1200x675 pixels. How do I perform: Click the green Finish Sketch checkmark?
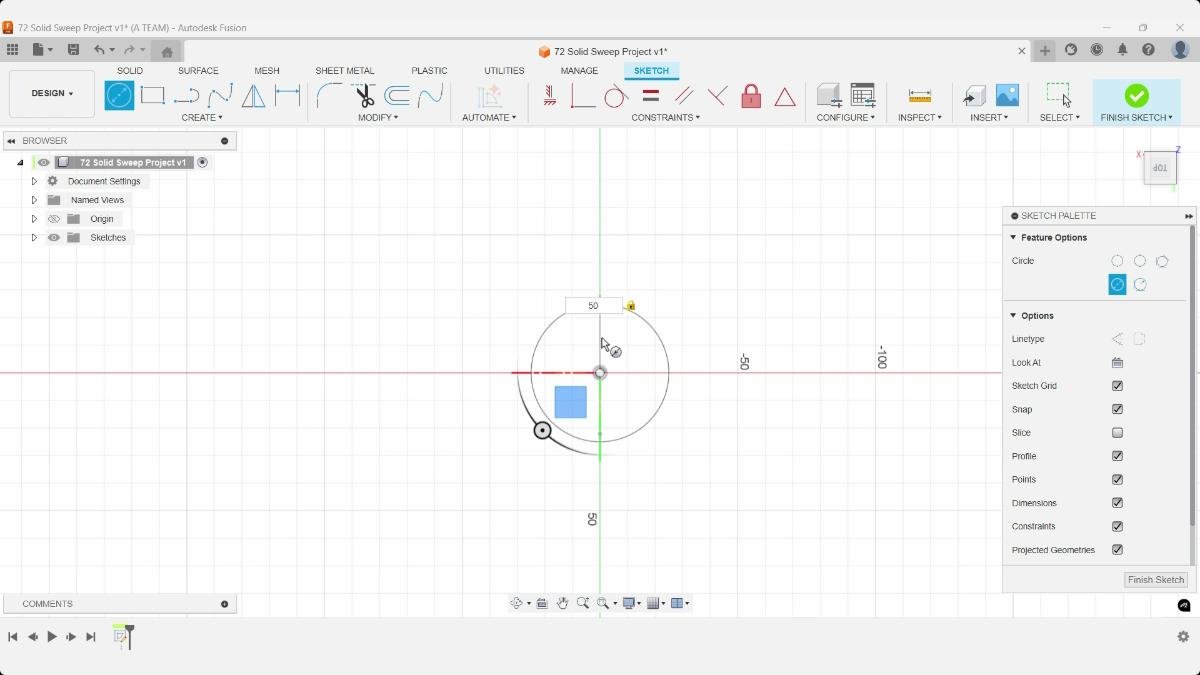[1136, 95]
